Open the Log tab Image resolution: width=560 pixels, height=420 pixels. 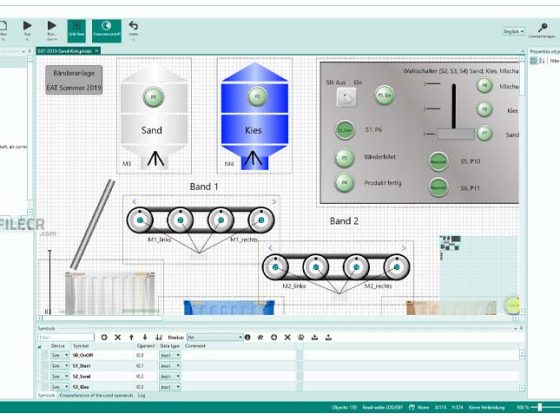coord(141,395)
